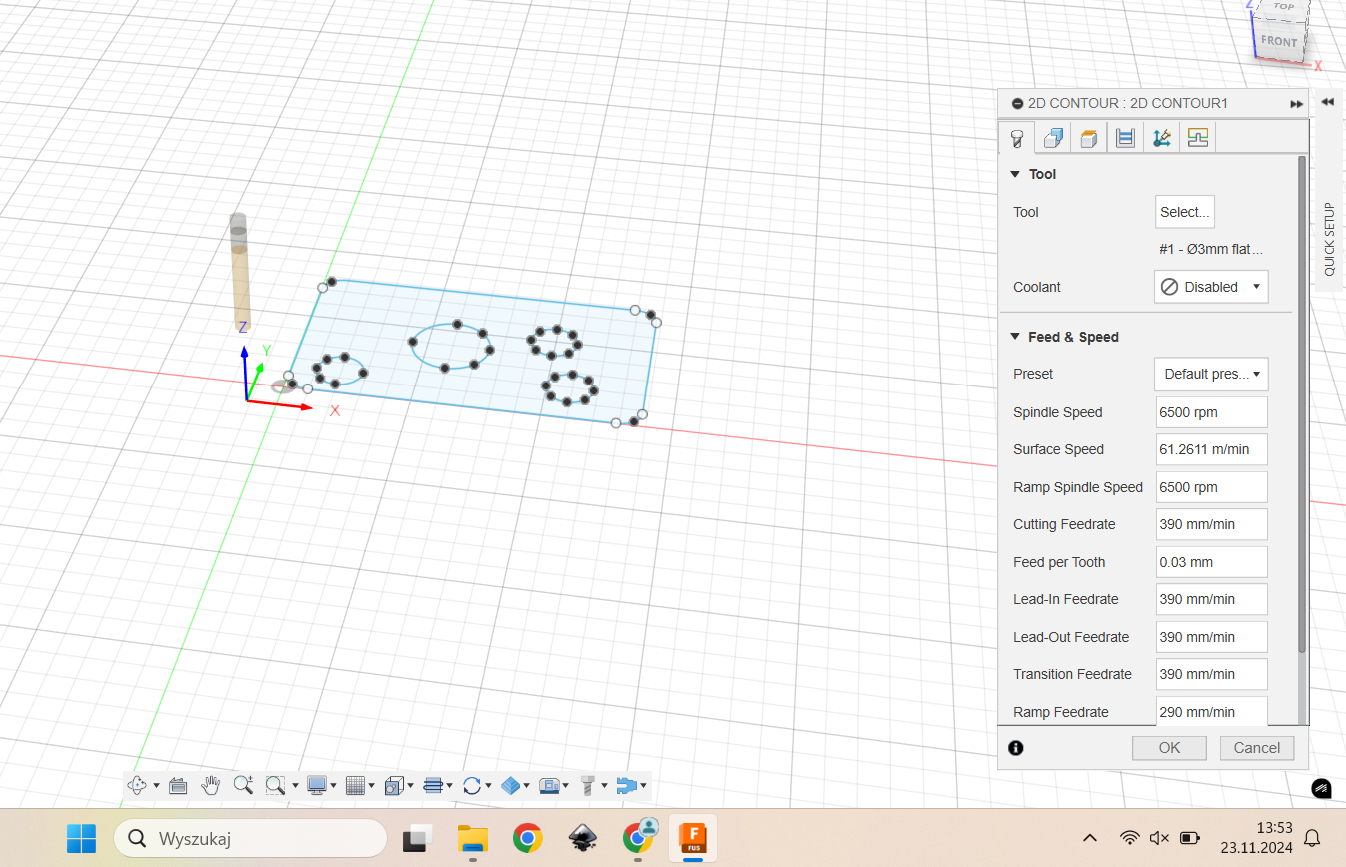Click the Grid and Snaps icon
Image resolution: width=1346 pixels, height=867 pixels.
tap(355, 785)
